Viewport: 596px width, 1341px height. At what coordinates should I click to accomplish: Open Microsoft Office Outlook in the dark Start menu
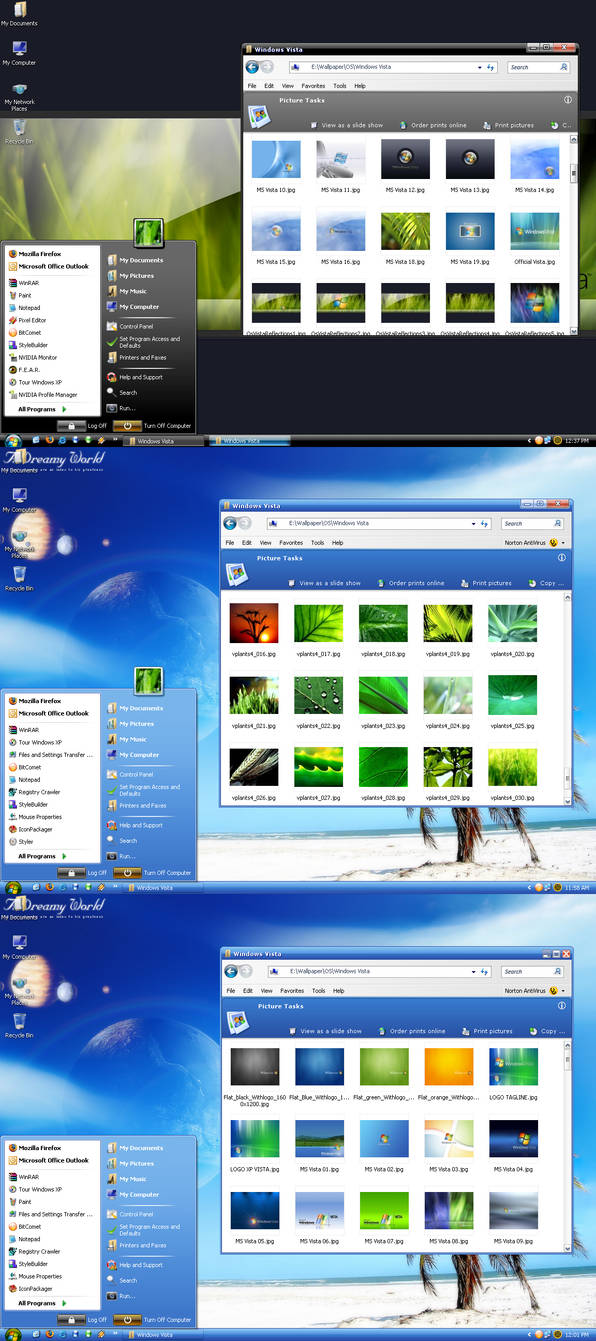click(48, 266)
